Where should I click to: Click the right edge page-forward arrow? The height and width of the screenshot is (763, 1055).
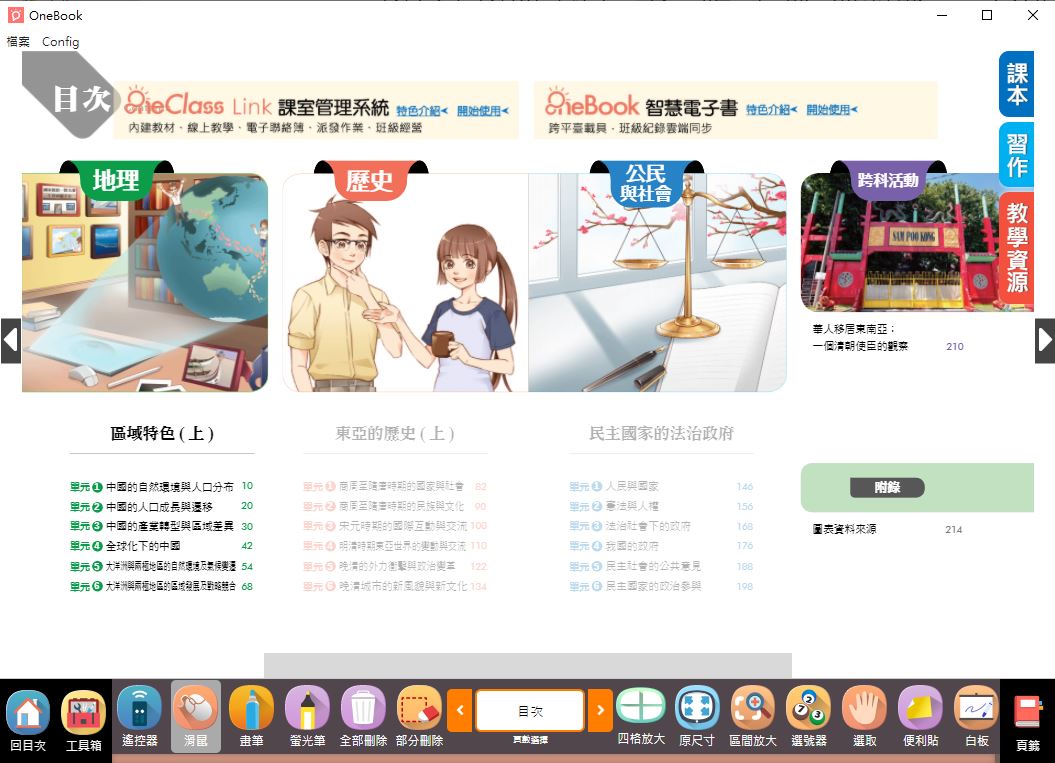point(1045,340)
